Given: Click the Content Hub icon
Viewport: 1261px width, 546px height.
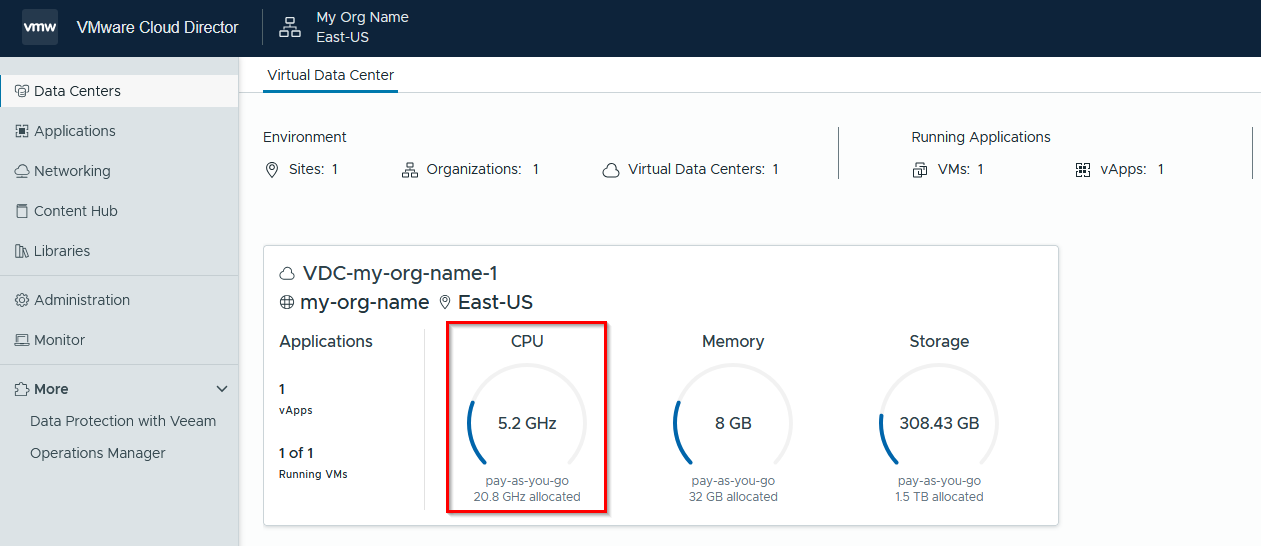Looking at the screenshot, I should (22, 211).
